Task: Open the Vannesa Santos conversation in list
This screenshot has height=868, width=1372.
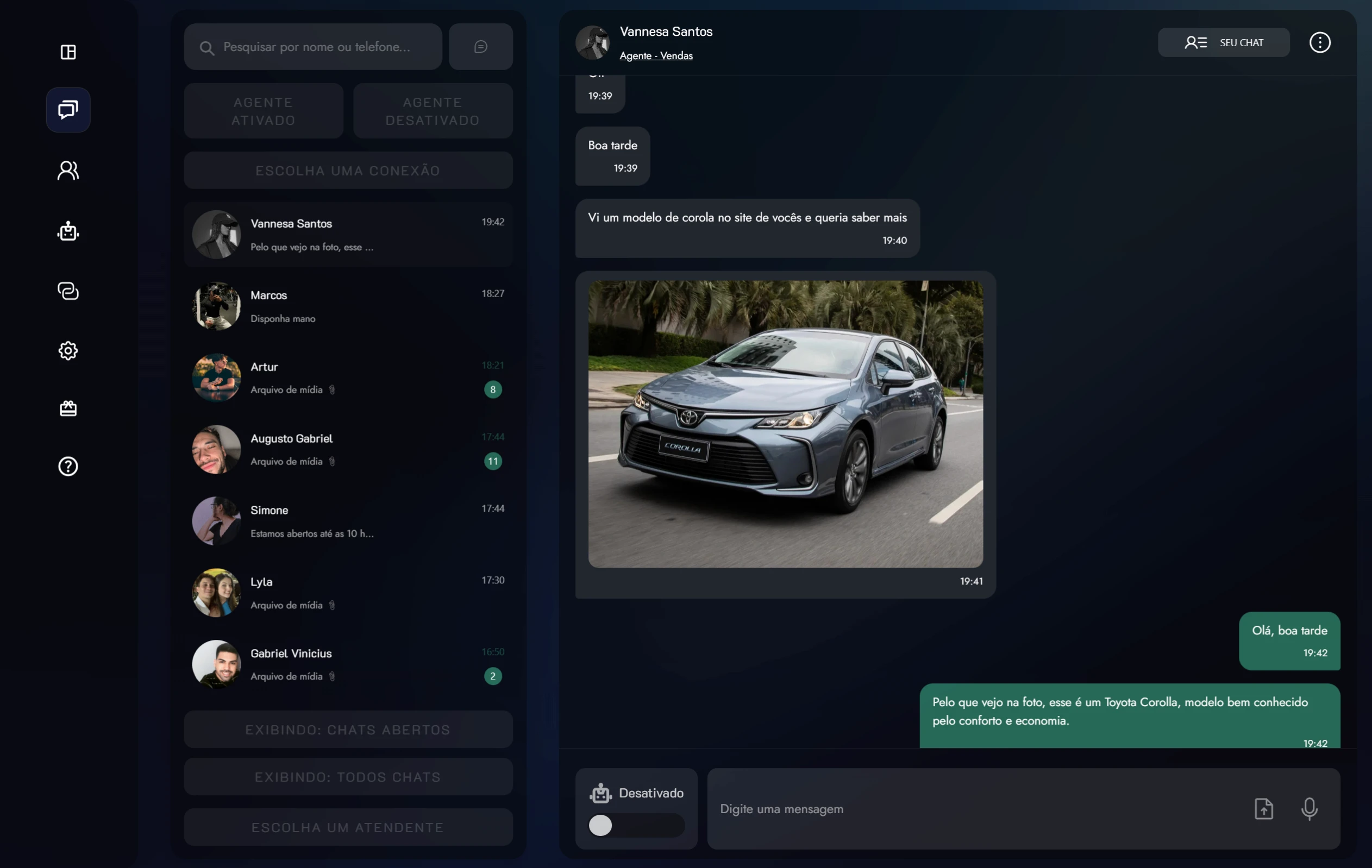Action: [x=348, y=234]
